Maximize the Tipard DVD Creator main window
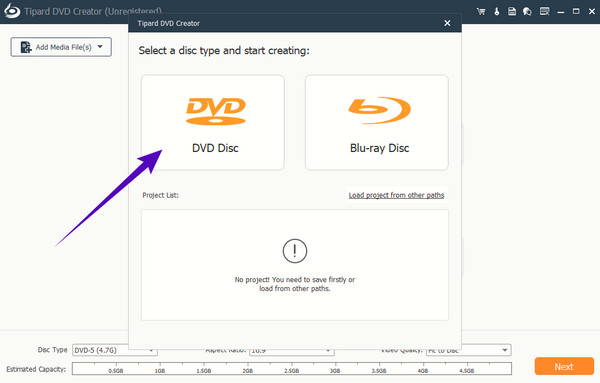The width and height of the screenshot is (600, 383). click(576, 11)
